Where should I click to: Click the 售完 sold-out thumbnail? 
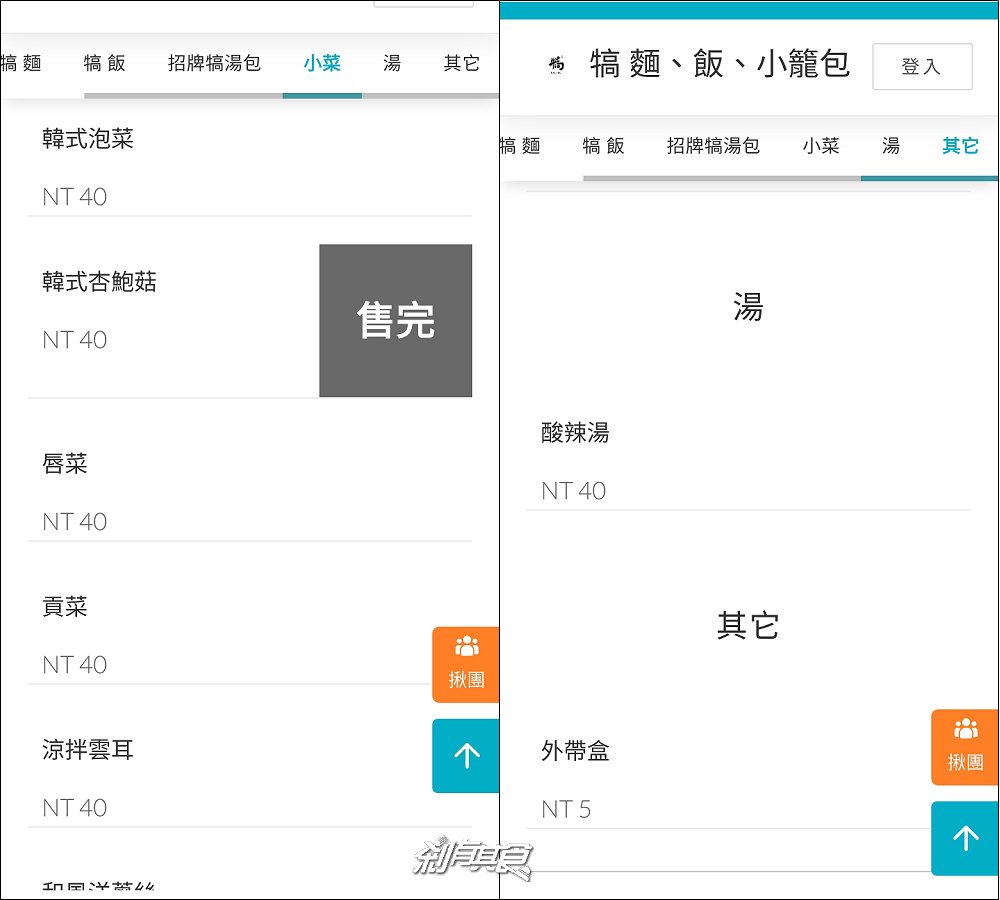(395, 321)
